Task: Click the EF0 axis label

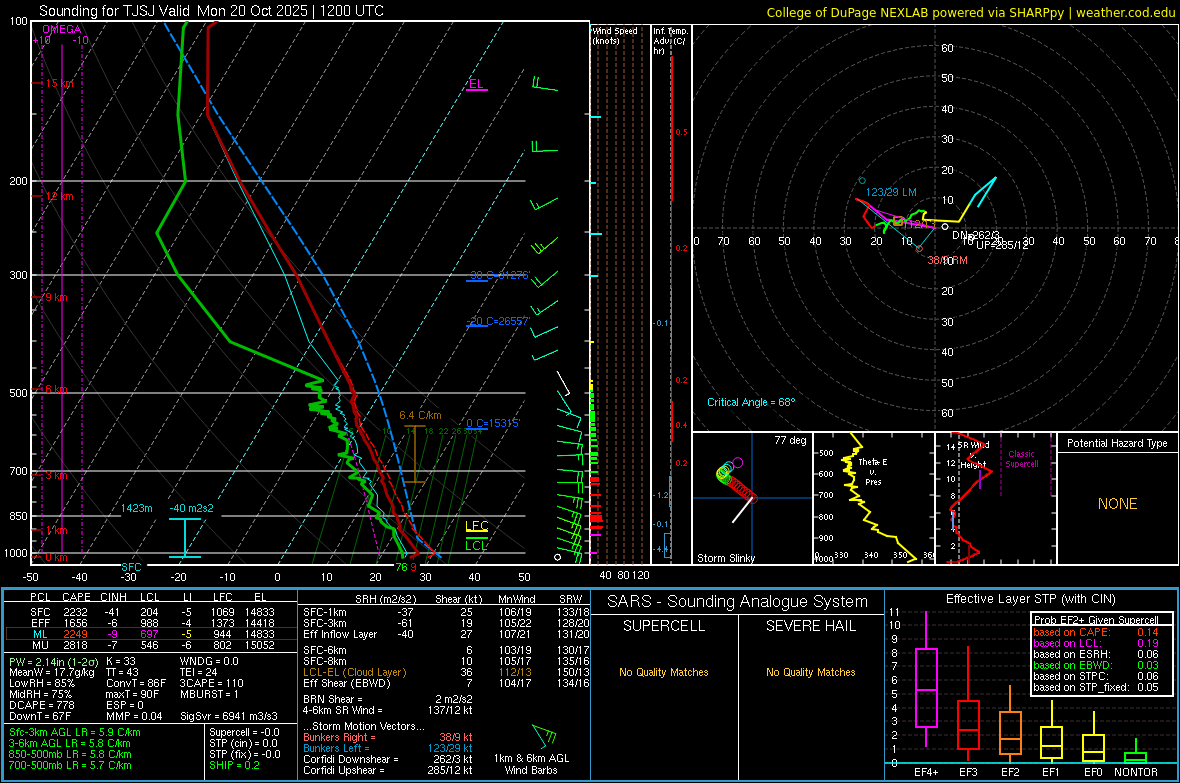Action: coord(1093,772)
